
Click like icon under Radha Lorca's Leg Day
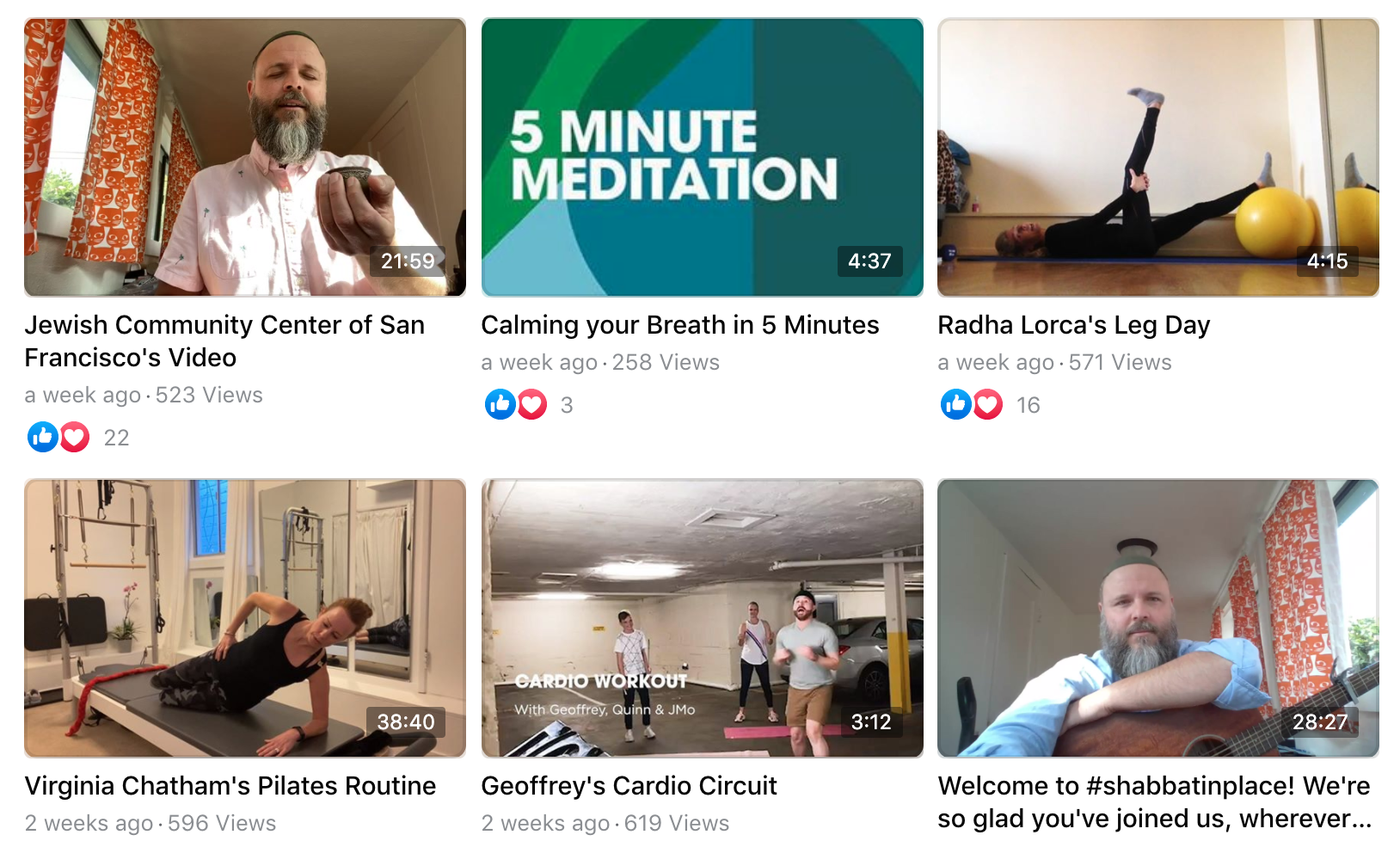pyautogui.click(x=955, y=404)
